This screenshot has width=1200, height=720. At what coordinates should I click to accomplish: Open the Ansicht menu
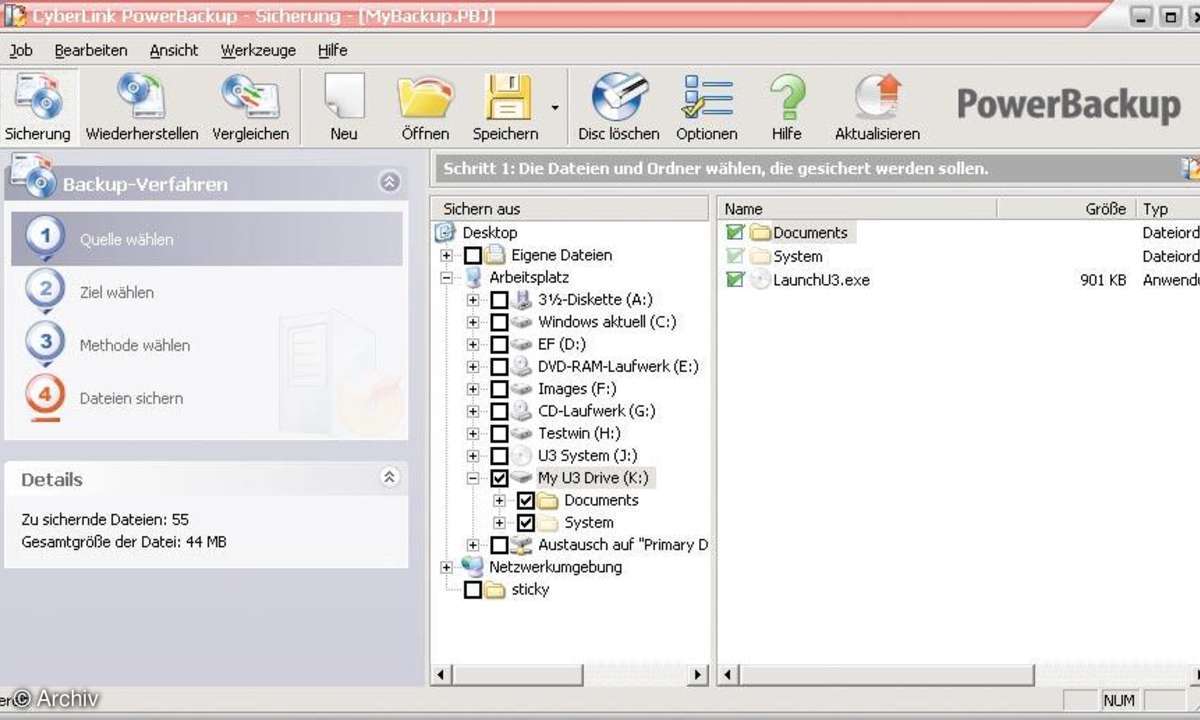174,50
